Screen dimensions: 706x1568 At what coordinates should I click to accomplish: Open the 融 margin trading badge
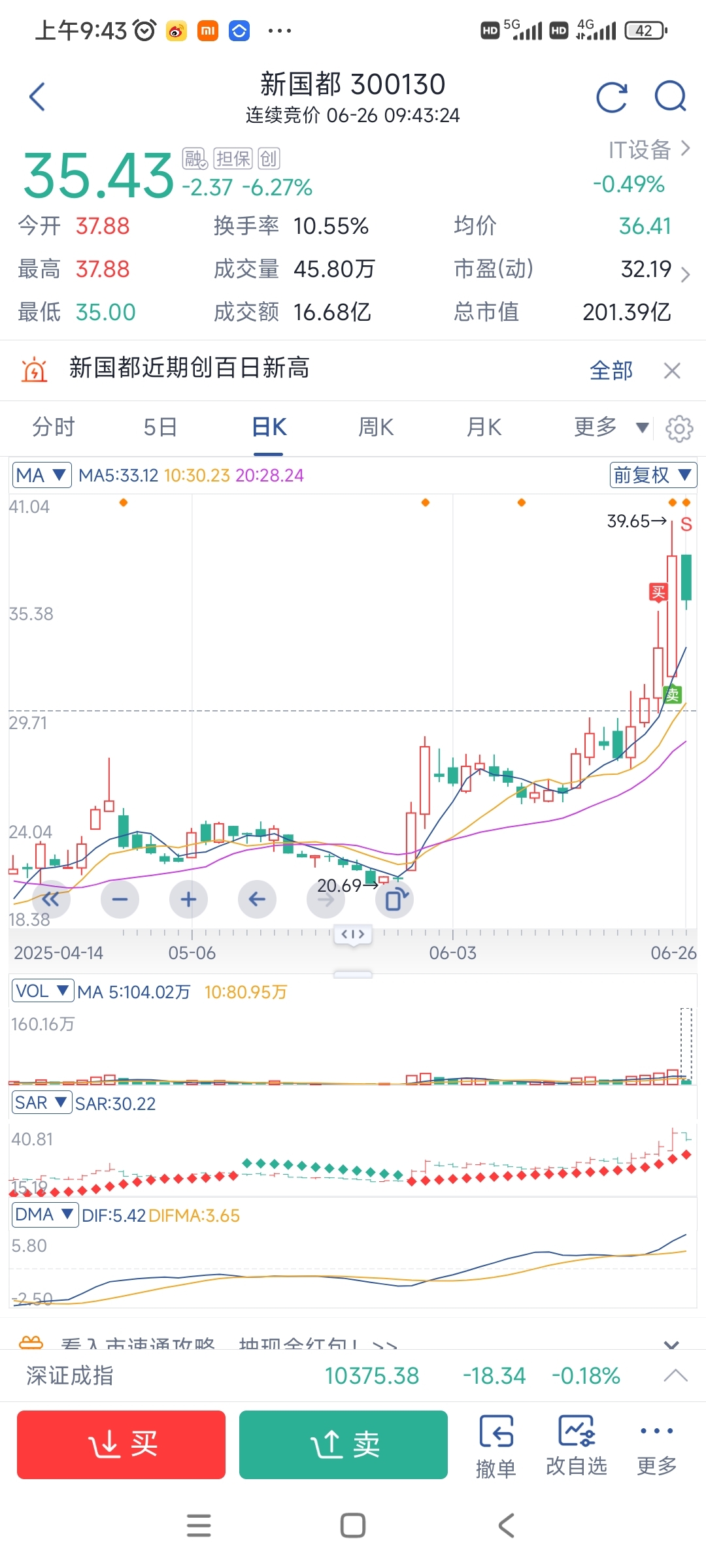[195, 158]
